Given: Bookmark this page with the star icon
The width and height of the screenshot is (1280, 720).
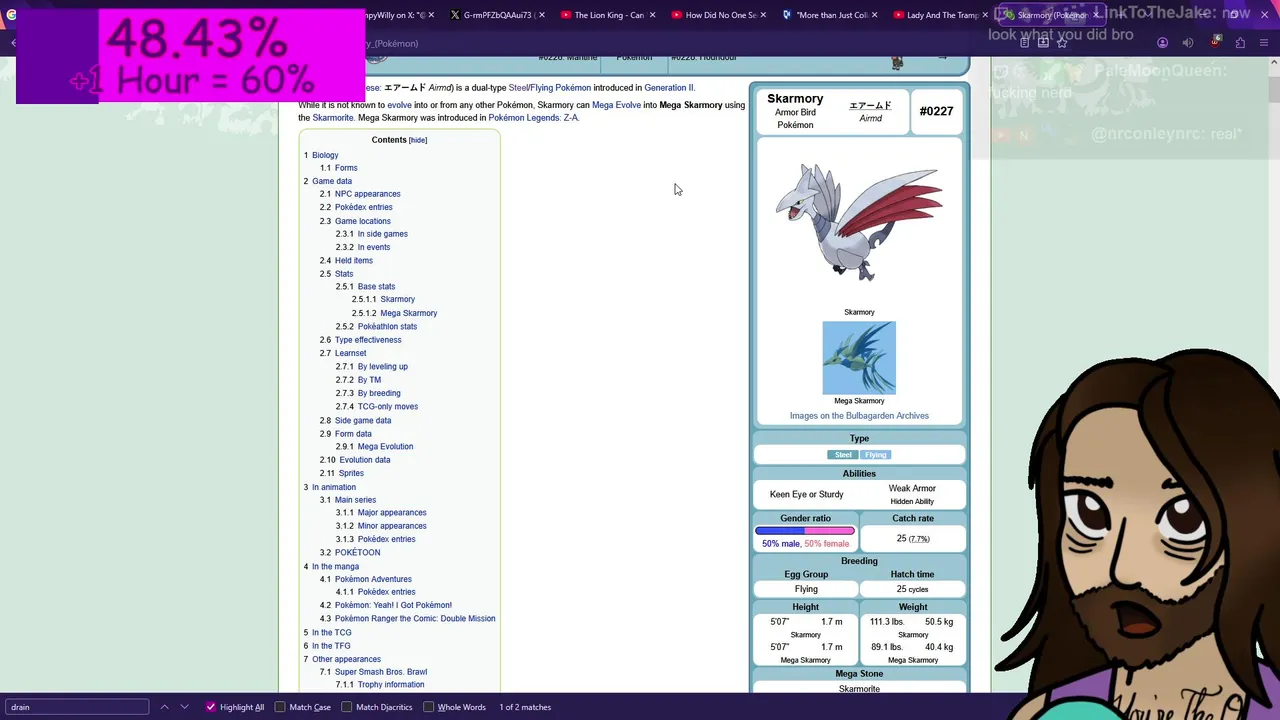Looking at the screenshot, I should (1062, 43).
